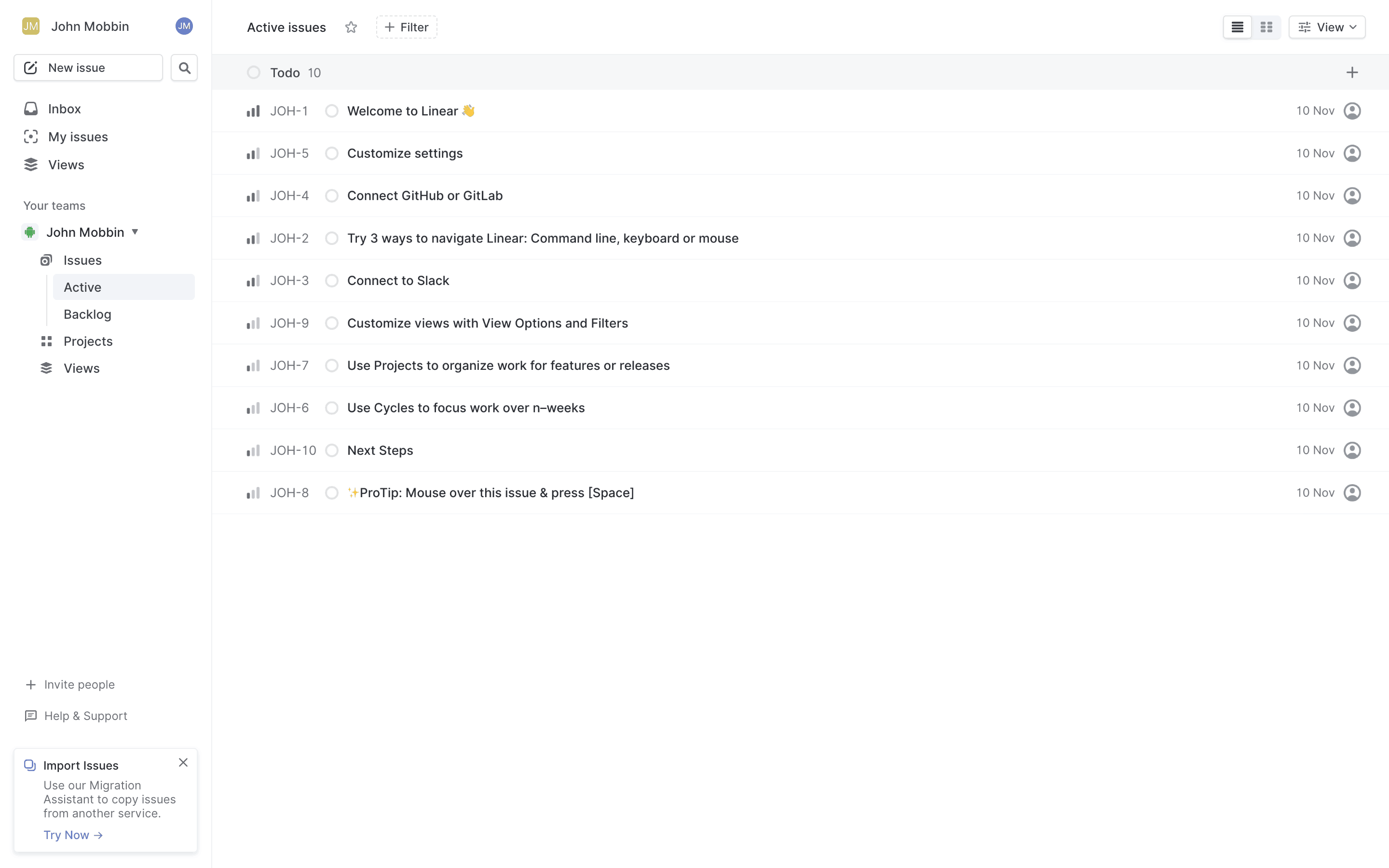Collapse the John Mobbin team arrow

click(x=135, y=232)
